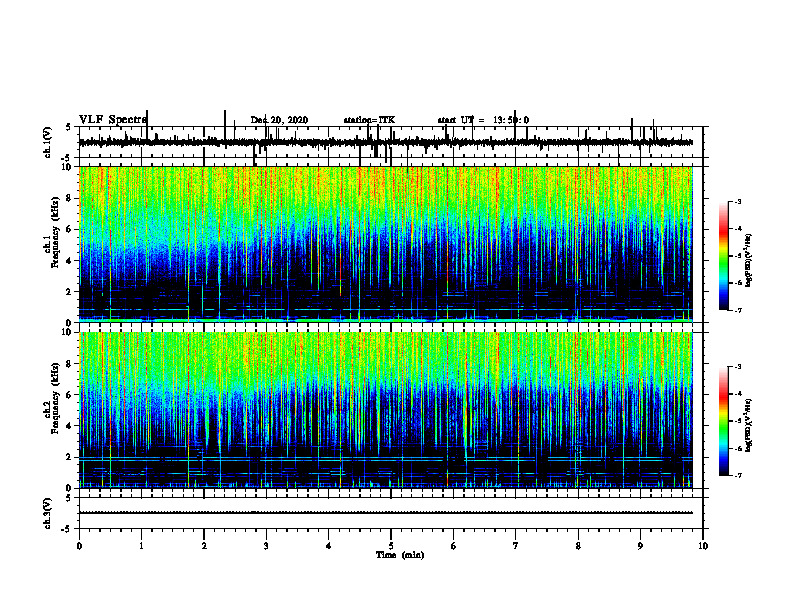This screenshot has width=792, height=612.
Task: Click the ch.1 spectrogram color scale bar
Action: 723,256
